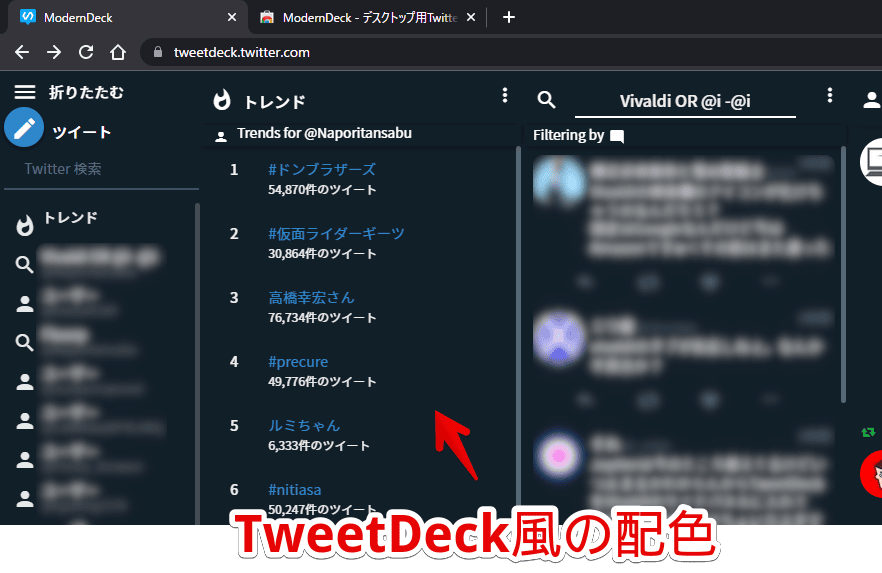Click the Vivaldi OR @i -@i query field
This screenshot has height=573, width=882.
coord(685,101)
